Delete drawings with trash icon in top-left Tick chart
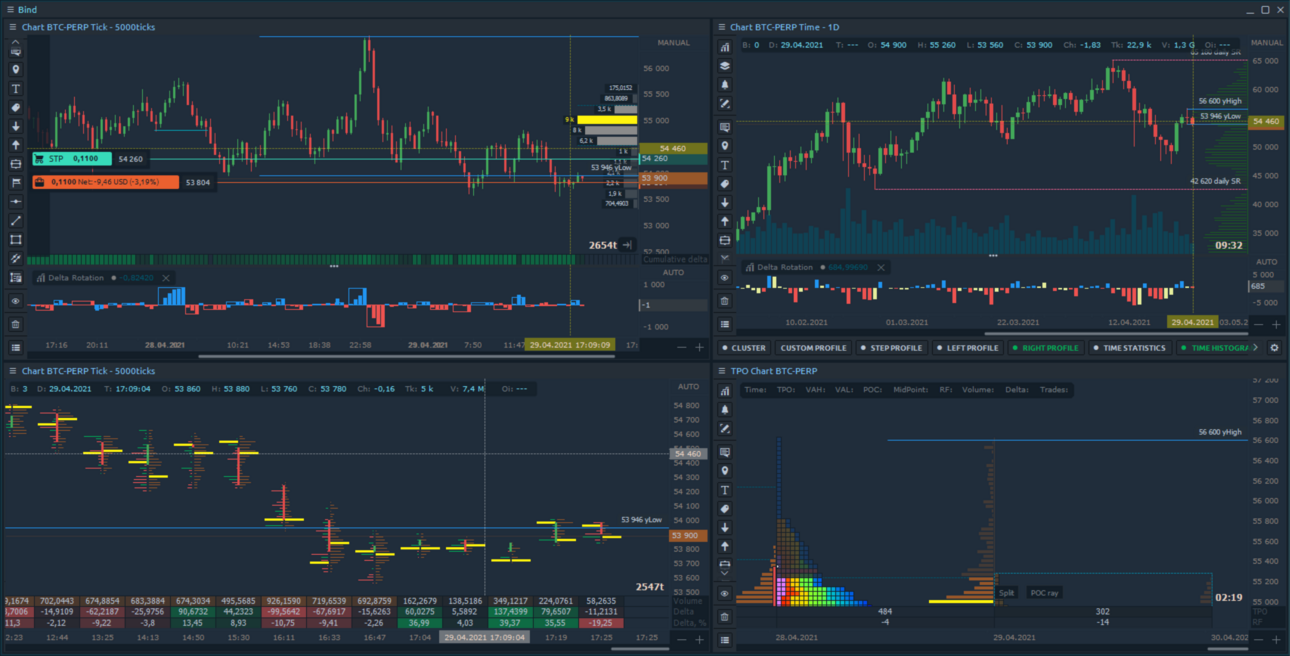 coord(15,324)
